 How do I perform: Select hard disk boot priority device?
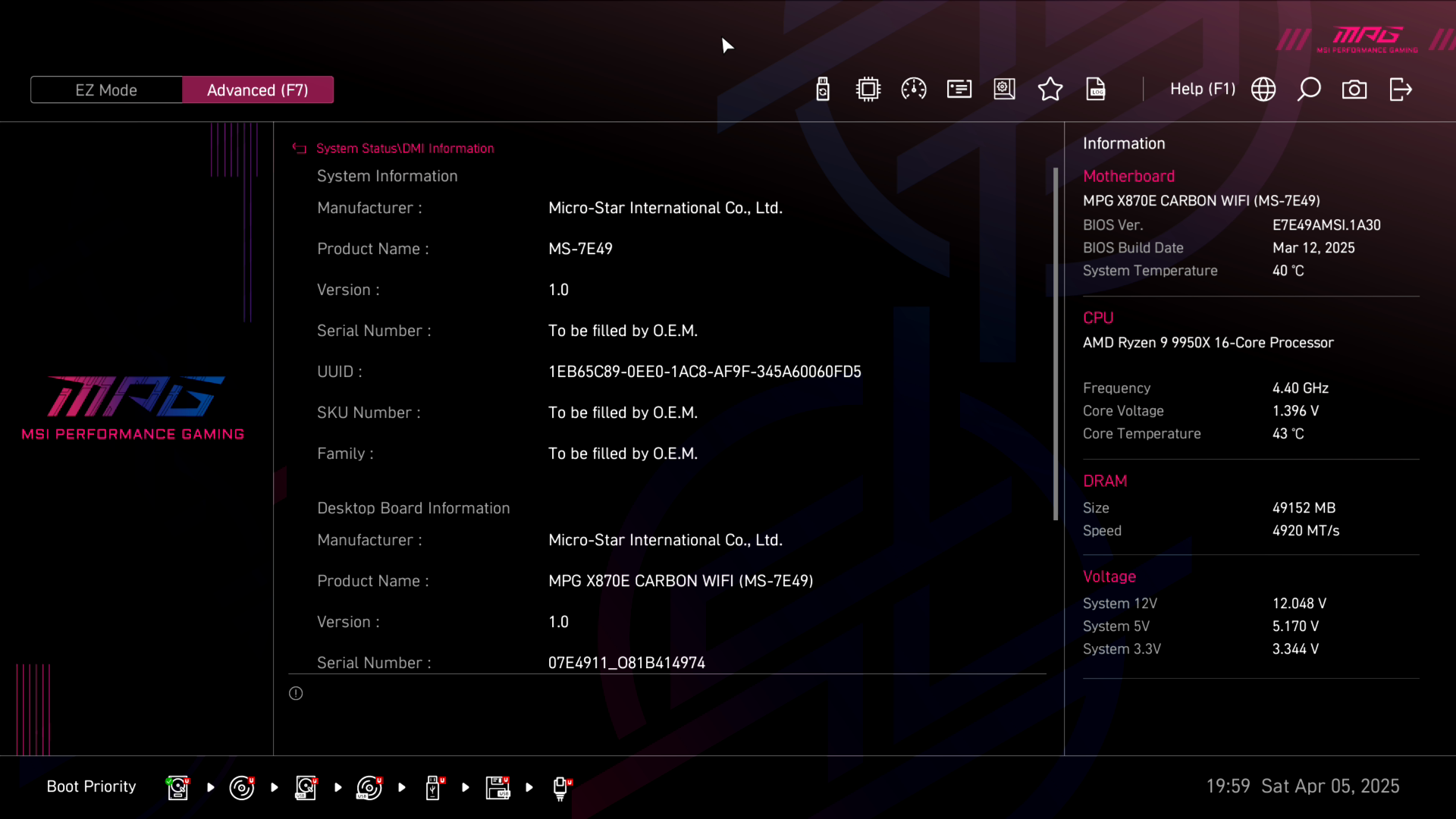[x=177, y=787]
